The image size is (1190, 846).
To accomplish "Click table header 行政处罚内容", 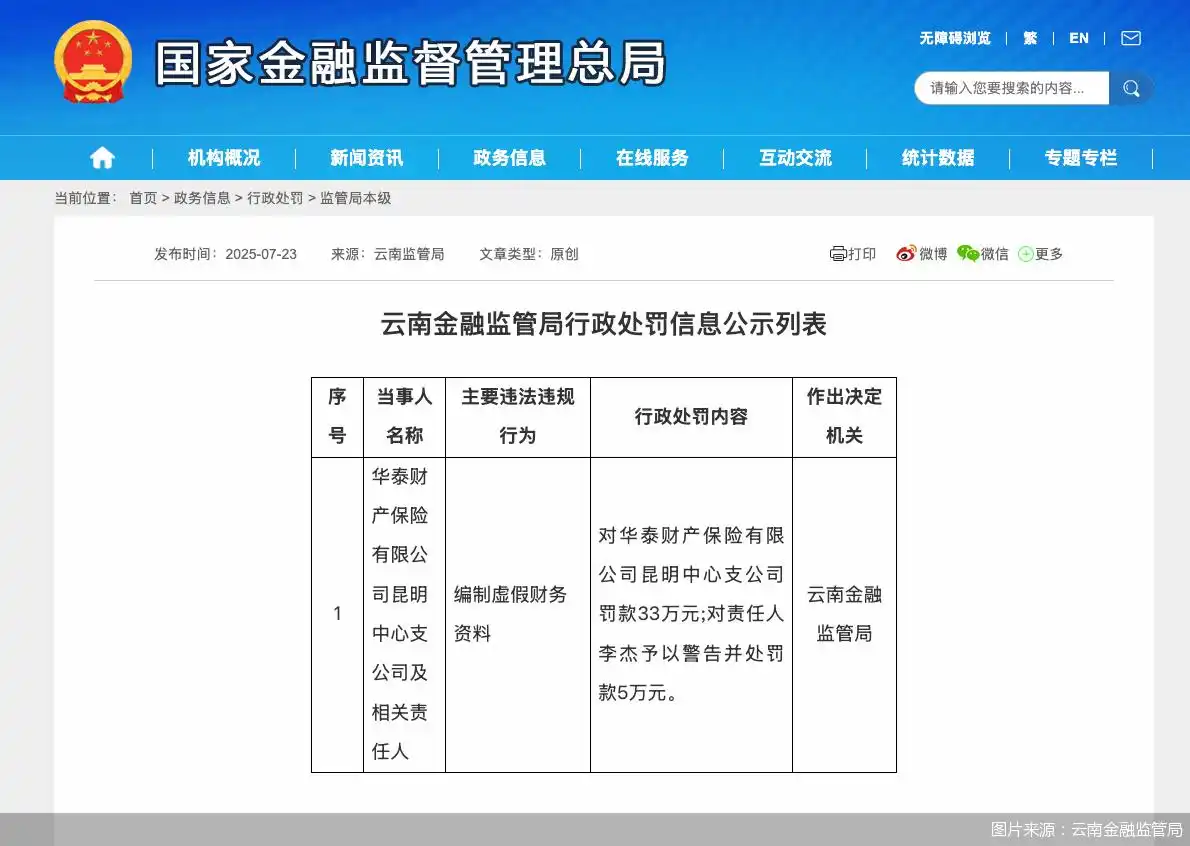I will pos(691,417).
